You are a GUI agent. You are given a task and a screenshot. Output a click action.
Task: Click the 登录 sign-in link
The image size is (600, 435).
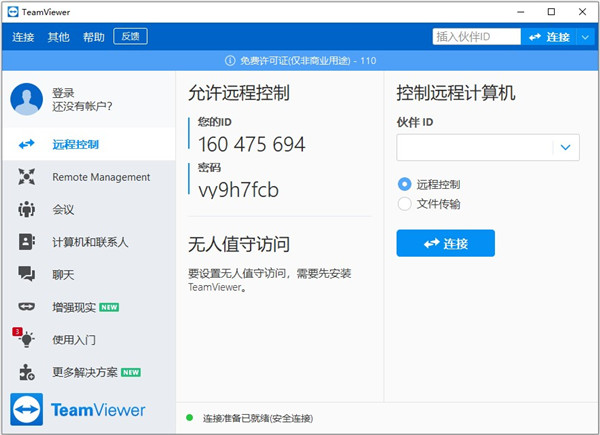(63, 93)
